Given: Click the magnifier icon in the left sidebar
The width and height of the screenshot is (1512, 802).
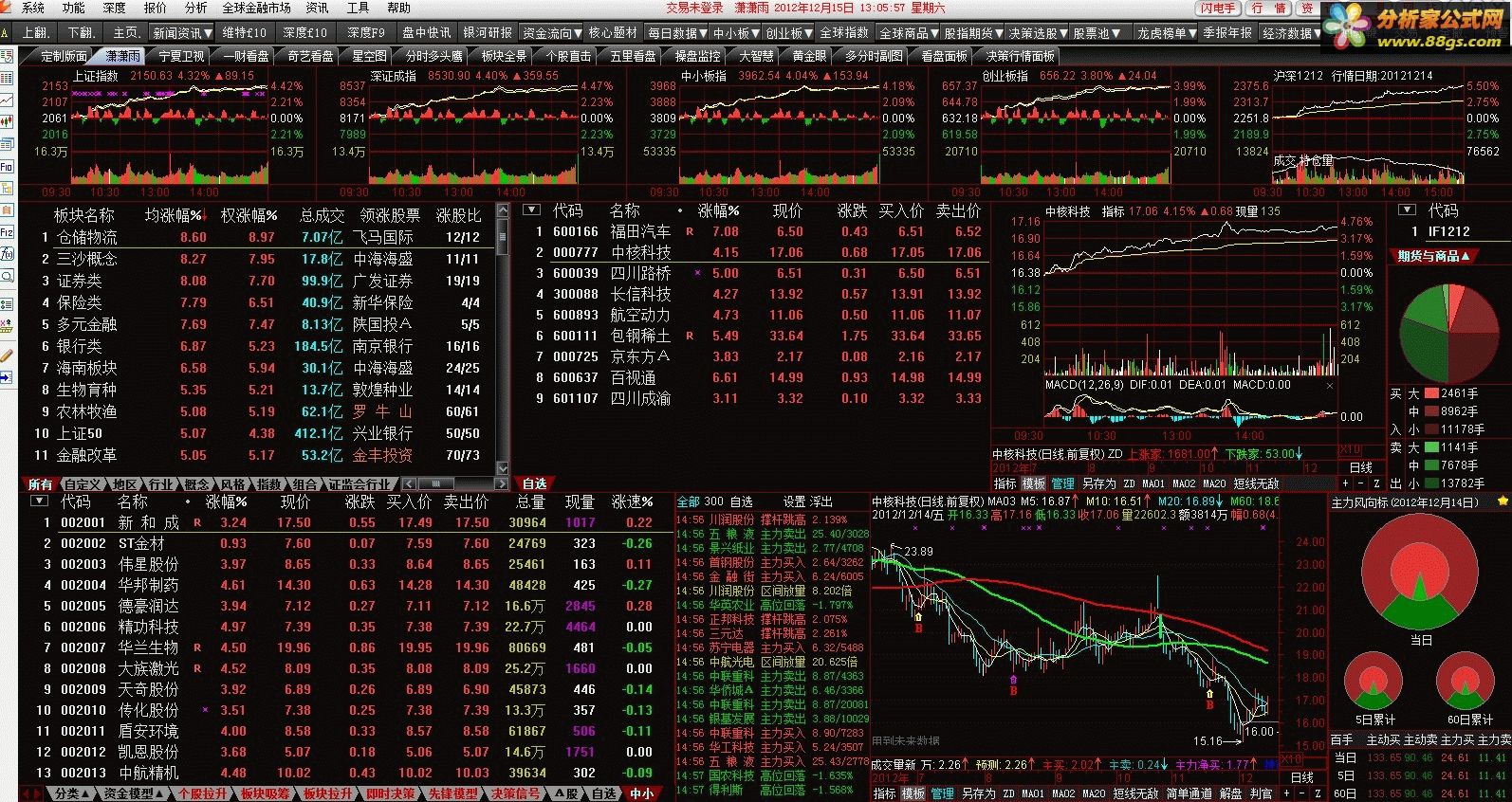Looking at the screenshot, I should pyautogui.click(x=7, y=276).
